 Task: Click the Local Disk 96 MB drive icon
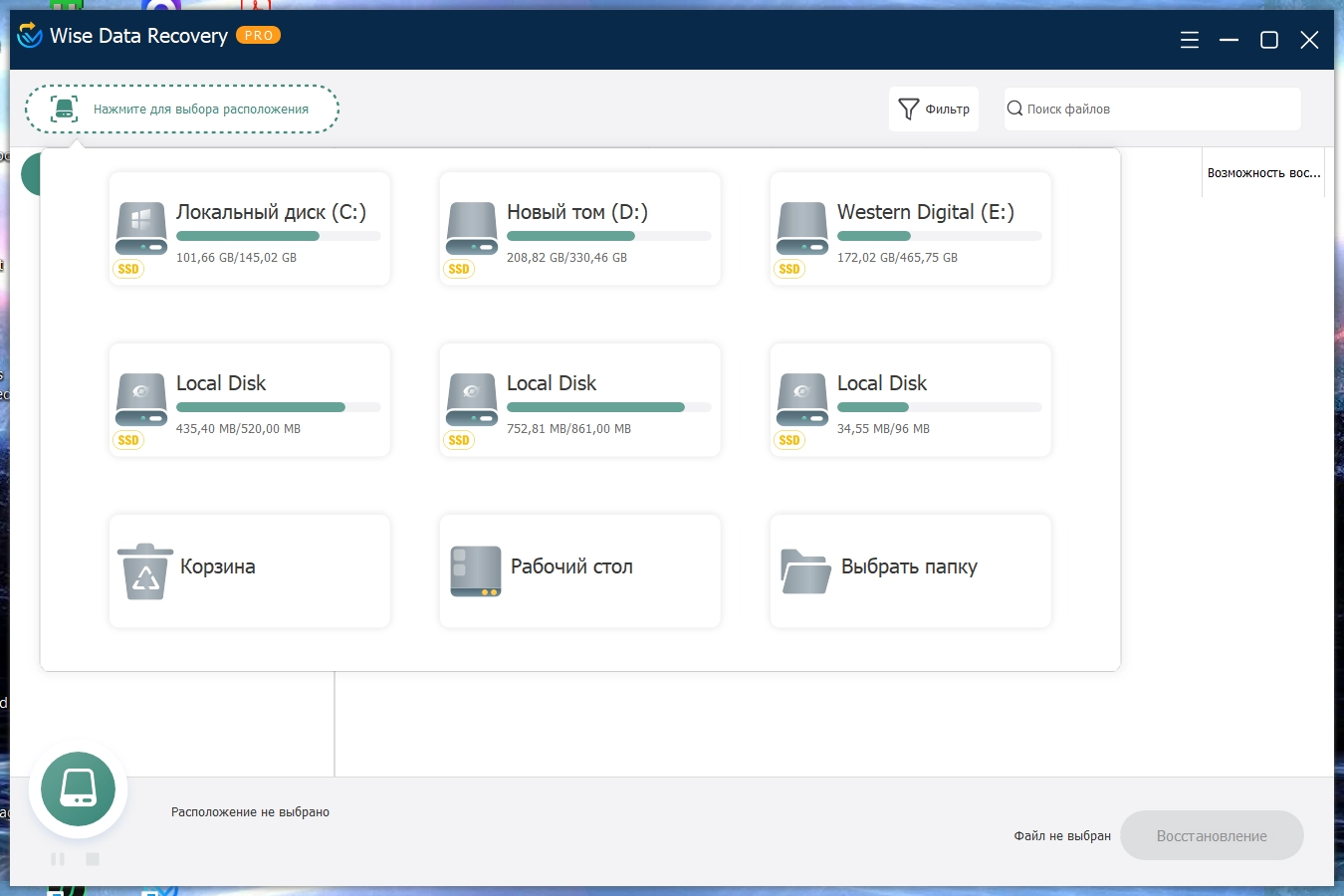[802, 400]
